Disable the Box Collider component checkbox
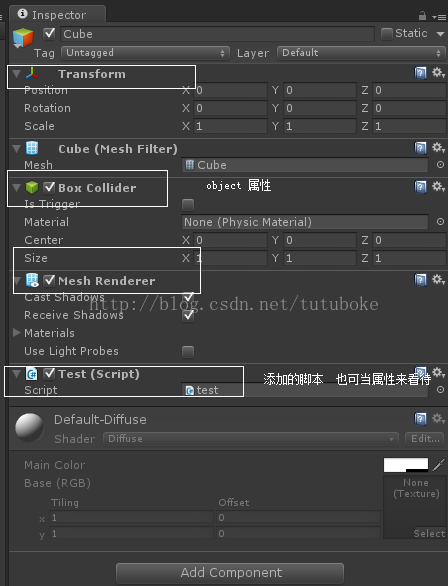448x586 pixels. tap(49, 188)
